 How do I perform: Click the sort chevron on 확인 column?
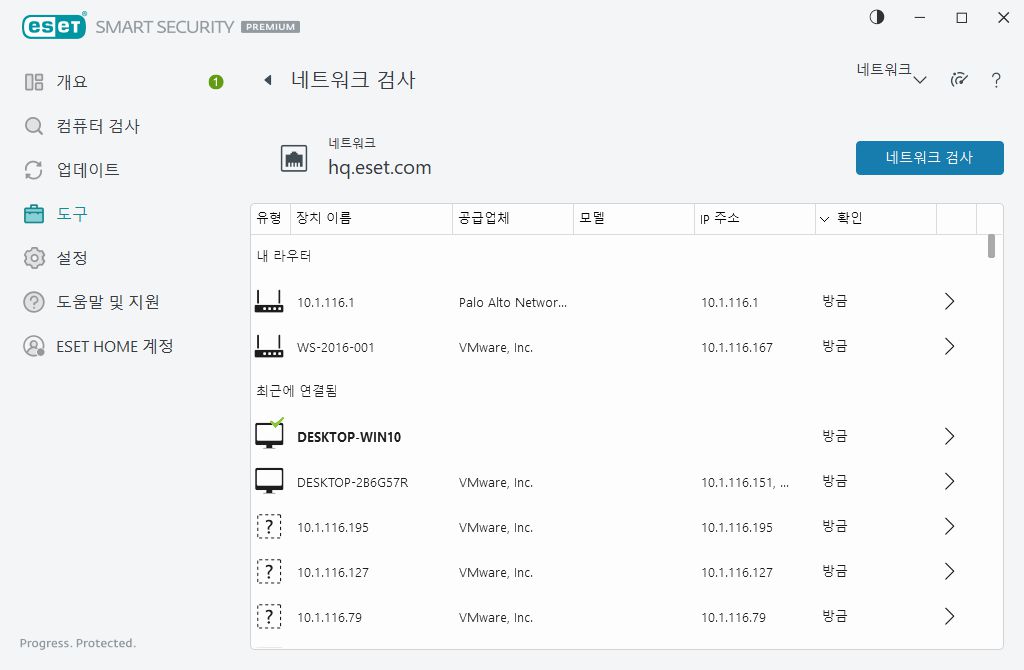(823, 218)
